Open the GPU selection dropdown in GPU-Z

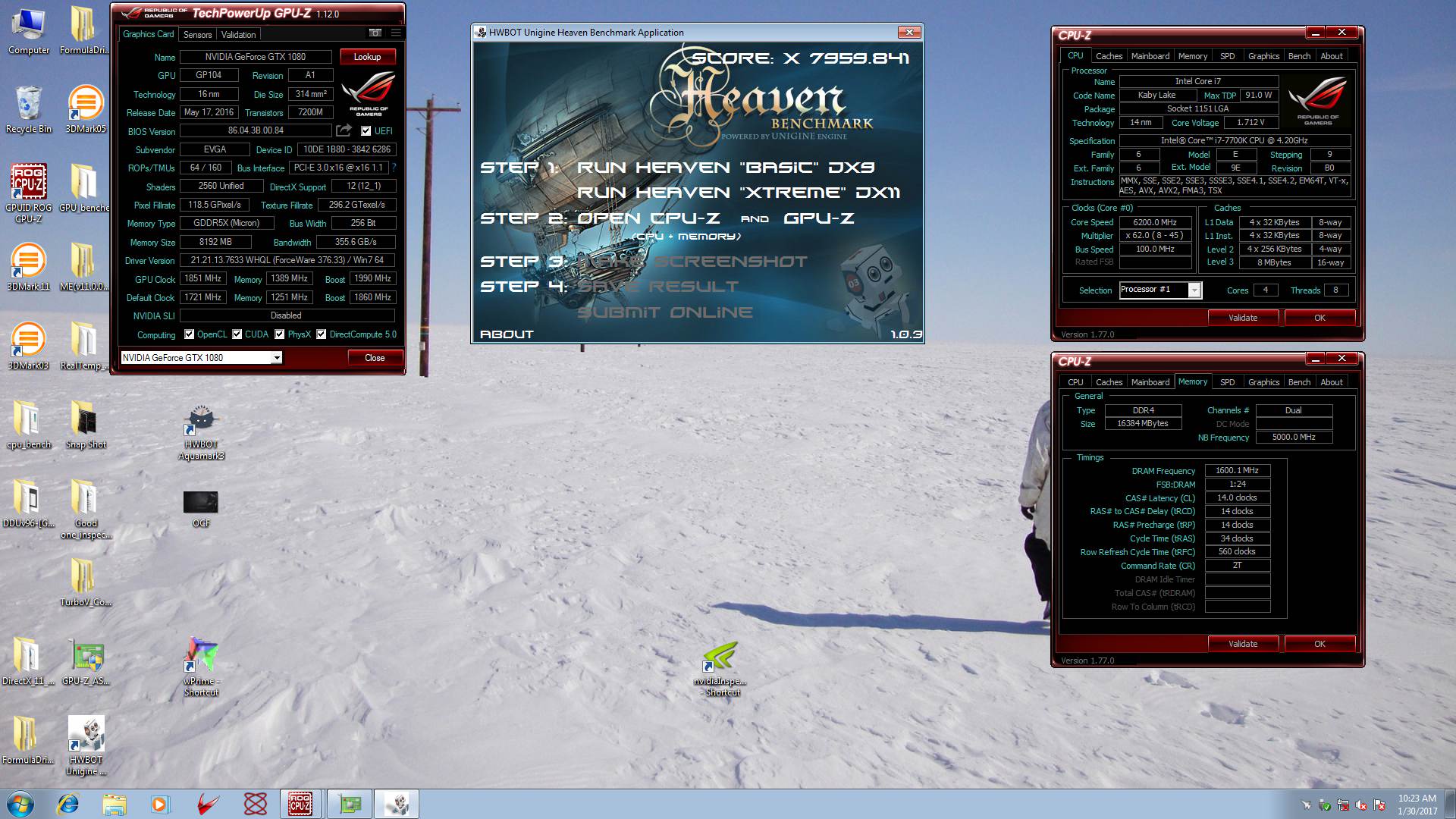[202, 358]
